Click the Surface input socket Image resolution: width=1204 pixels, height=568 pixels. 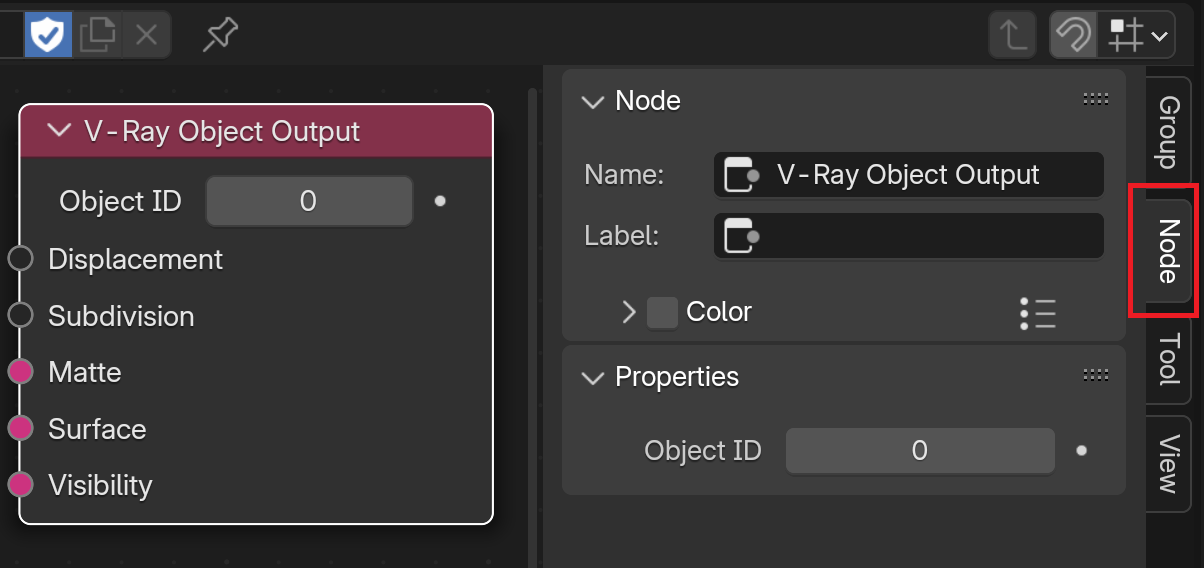(x=21, y=429)
